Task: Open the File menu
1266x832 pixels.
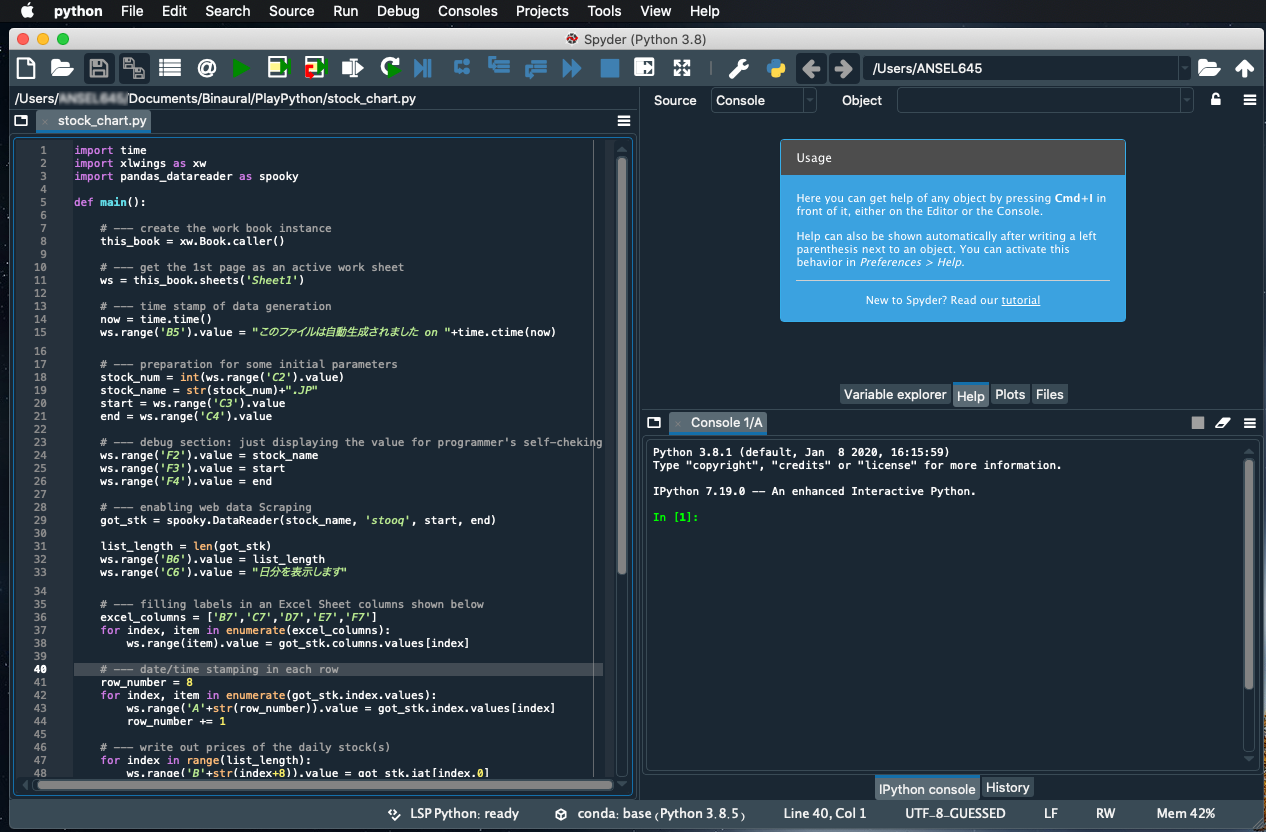Action: 132,11
